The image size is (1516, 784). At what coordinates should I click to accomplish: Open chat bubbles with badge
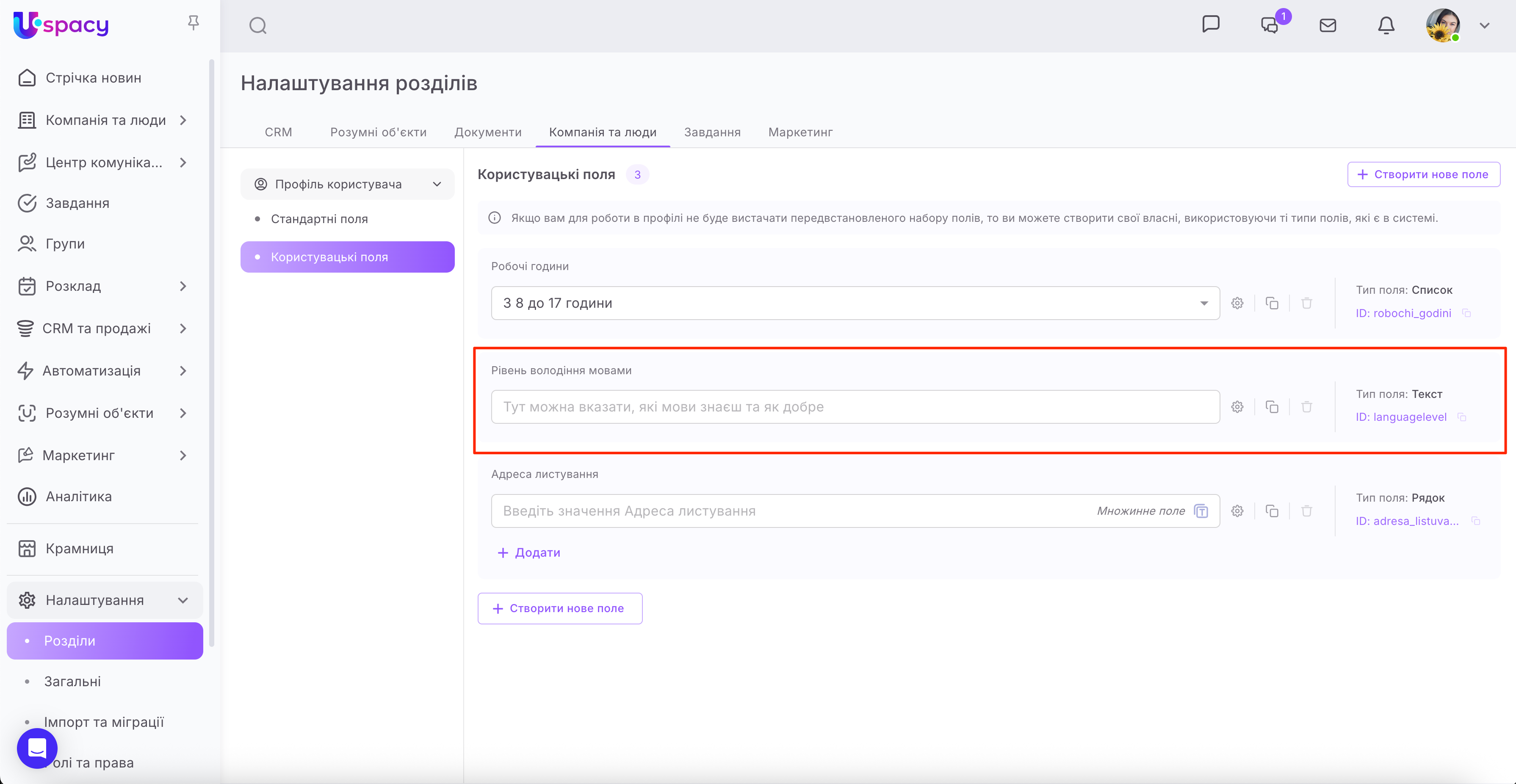(x=1270, y=25)
